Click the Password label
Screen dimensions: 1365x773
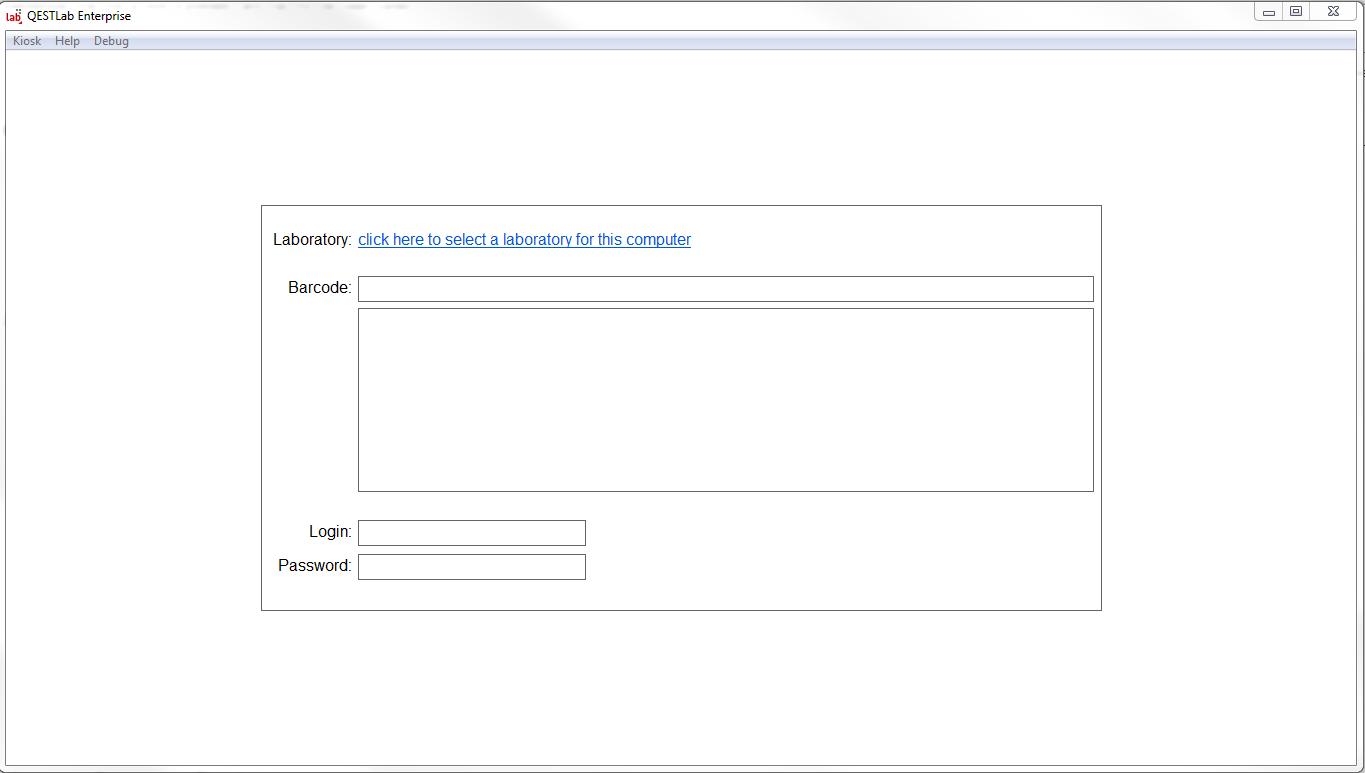coord(314,566)
